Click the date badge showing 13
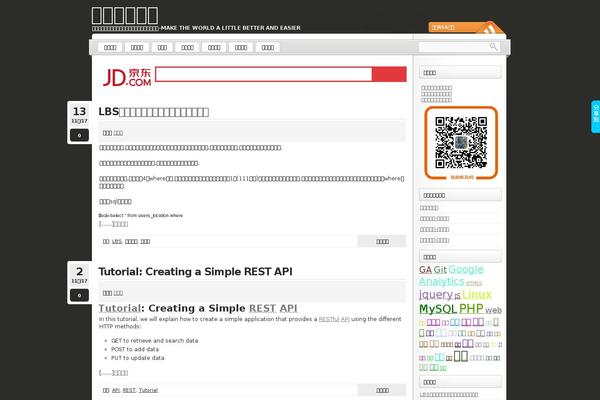 79,115
